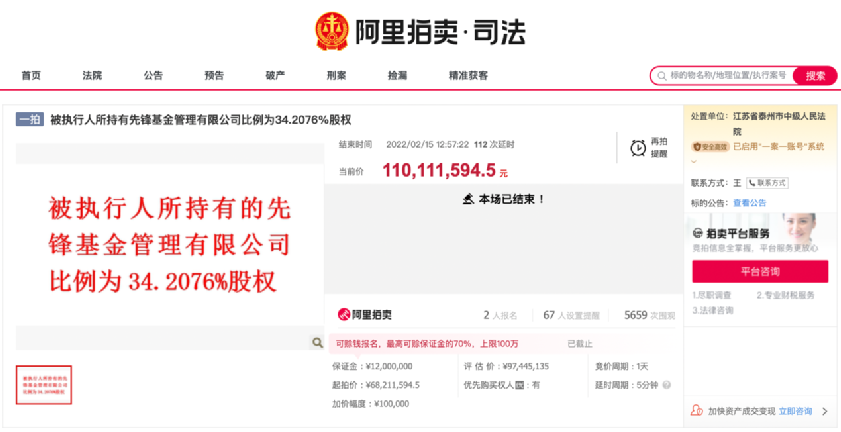Open the 公告 navigation tab
Image resolution: width=841 pixels, height=432 pixels.
point(153,76)
